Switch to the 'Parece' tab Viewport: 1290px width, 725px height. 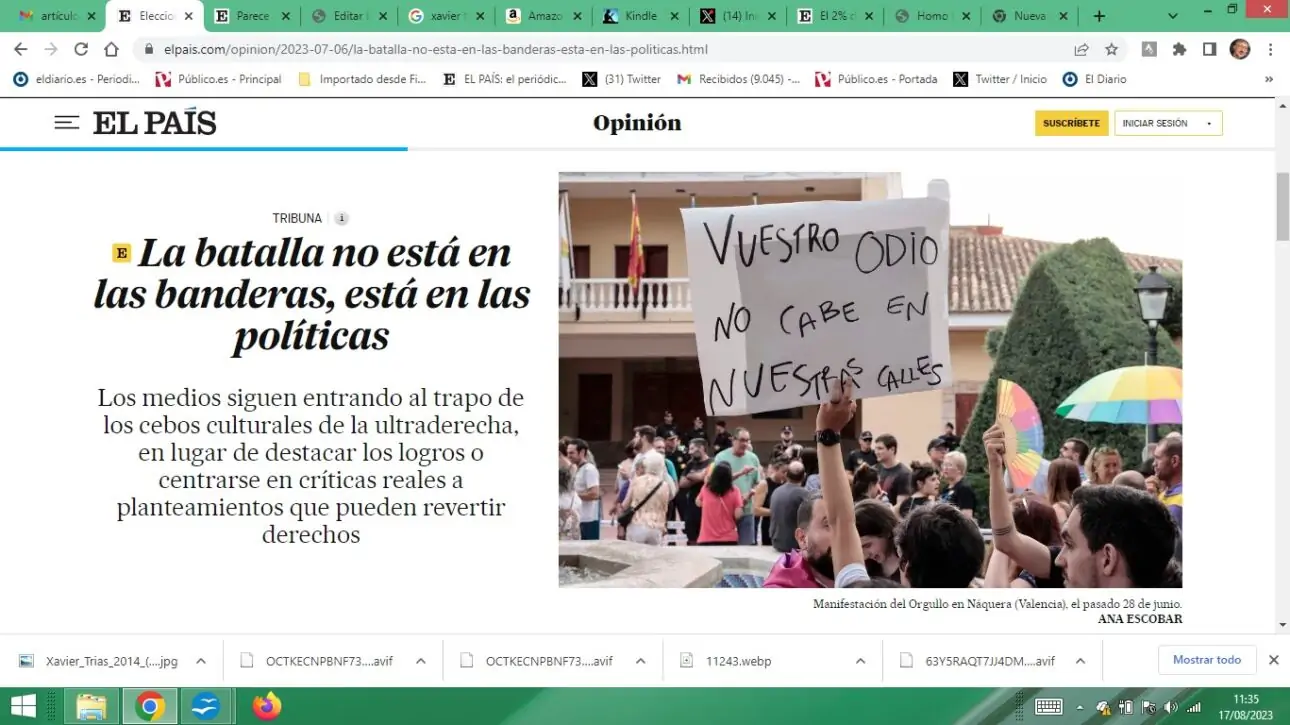tap(250, 16)
